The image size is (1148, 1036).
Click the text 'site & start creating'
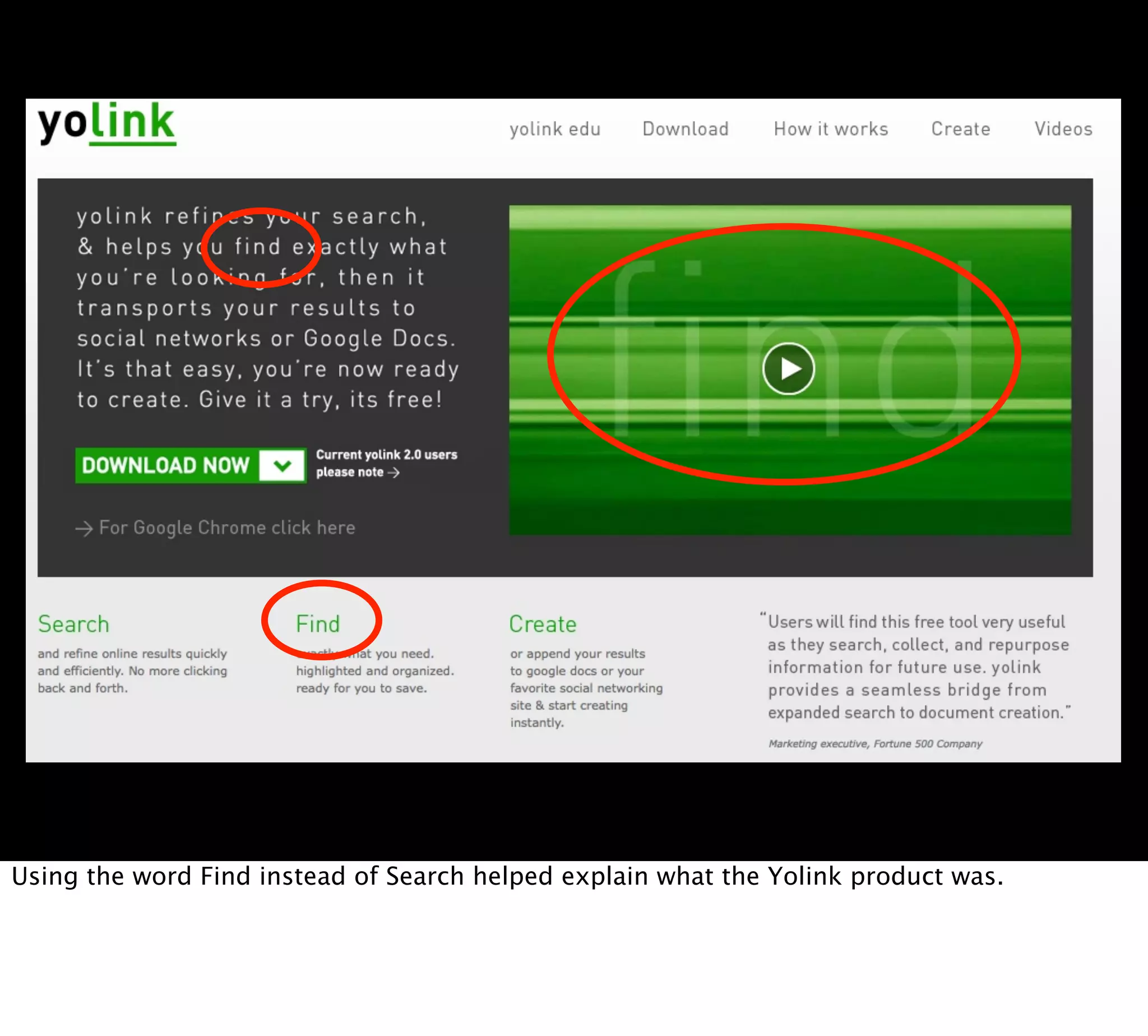[x=569, y=705]
